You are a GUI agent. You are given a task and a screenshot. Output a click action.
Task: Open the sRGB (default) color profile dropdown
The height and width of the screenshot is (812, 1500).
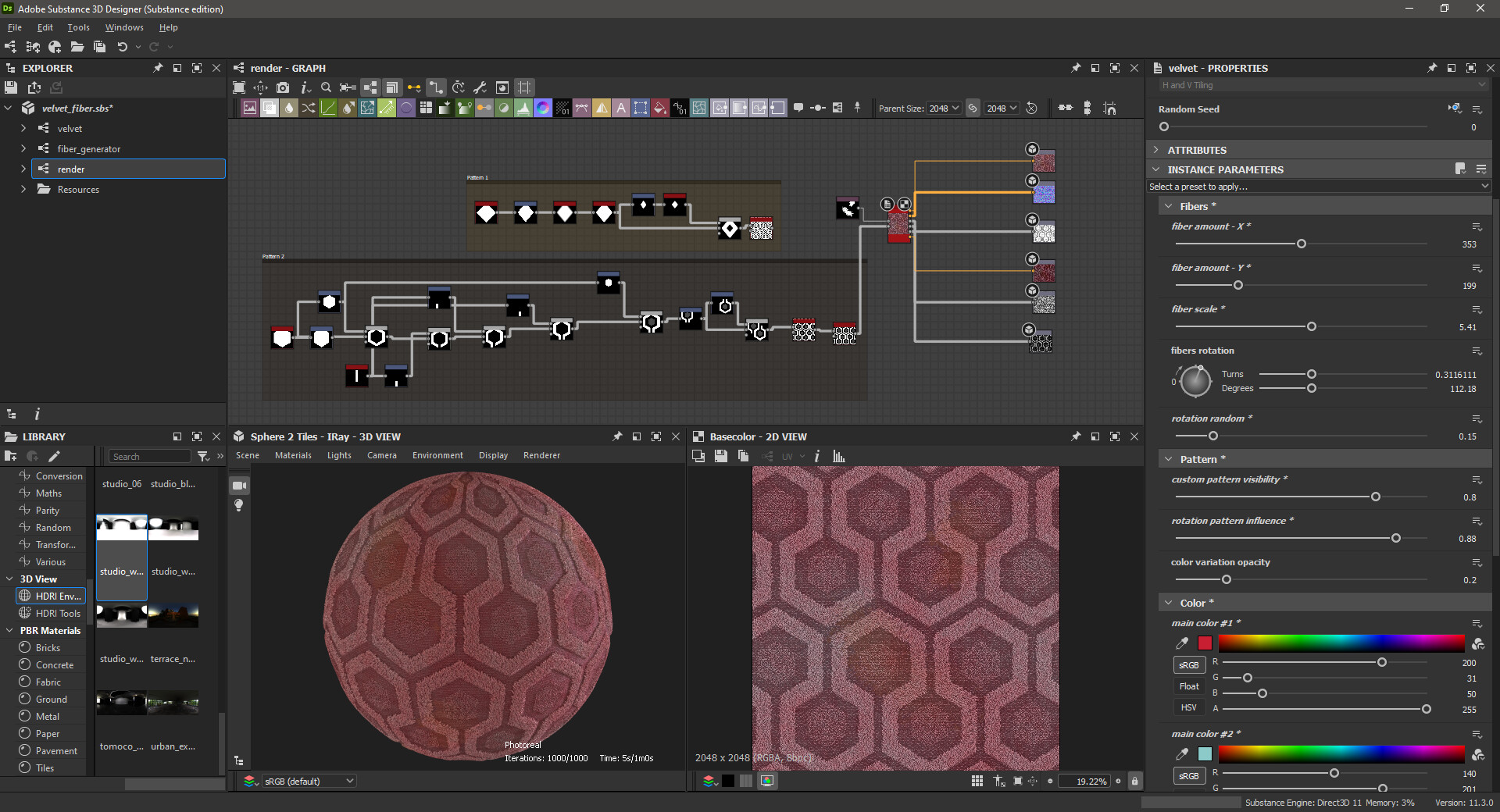309,781
